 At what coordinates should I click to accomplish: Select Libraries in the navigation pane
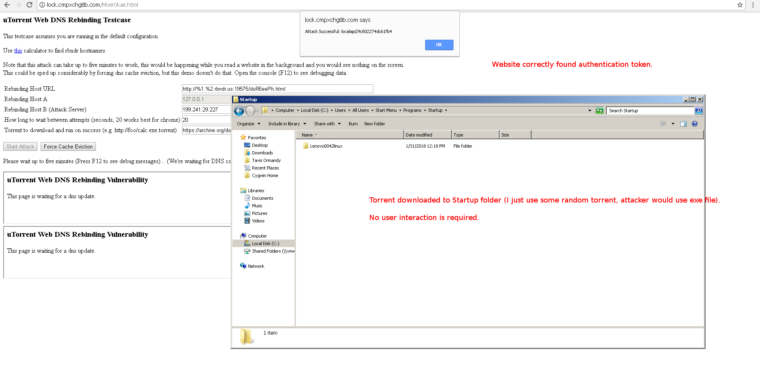point(252,190)
